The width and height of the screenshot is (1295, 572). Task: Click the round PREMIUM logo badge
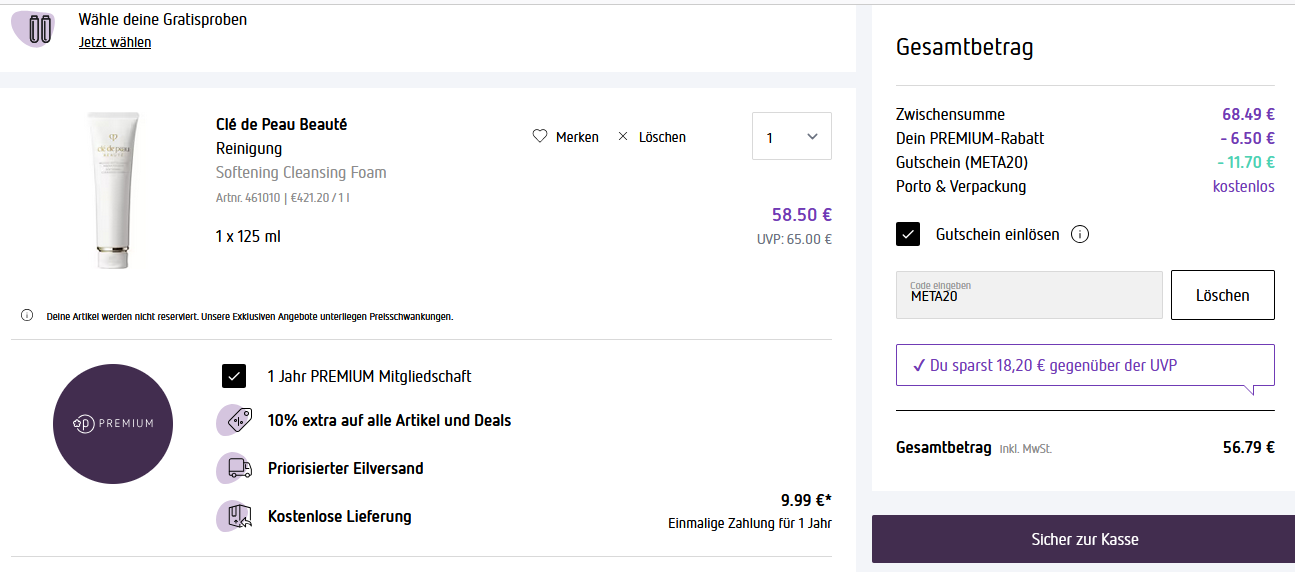[x=112, y=423]
